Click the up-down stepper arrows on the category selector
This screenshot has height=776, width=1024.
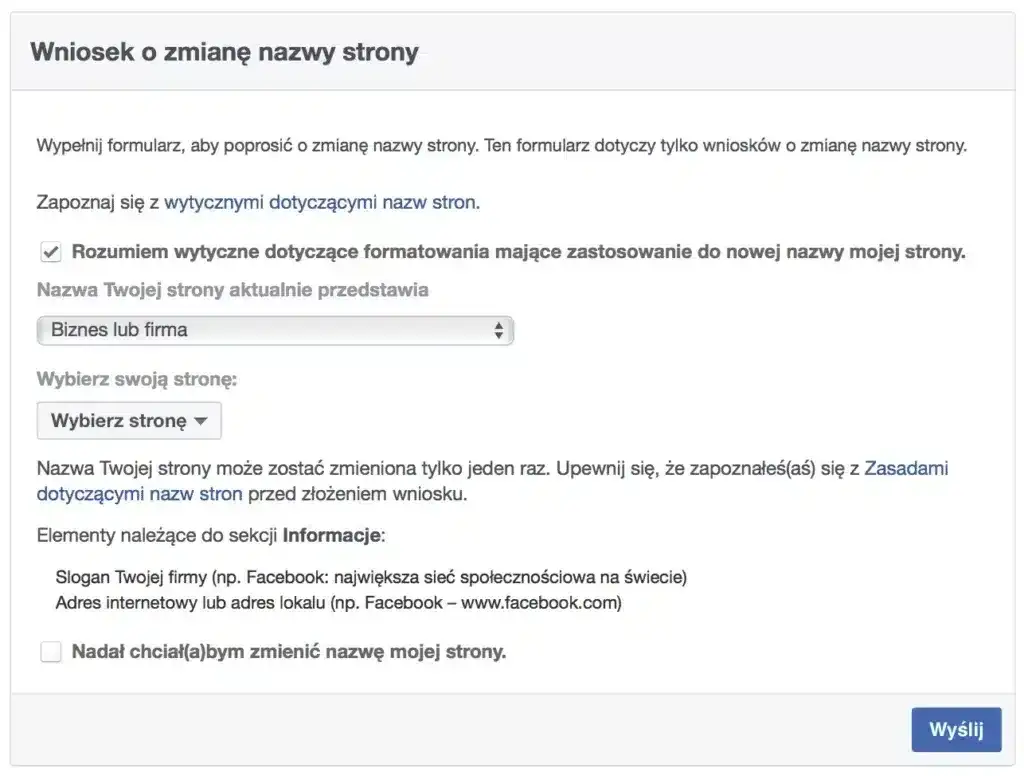pos(500,329)
